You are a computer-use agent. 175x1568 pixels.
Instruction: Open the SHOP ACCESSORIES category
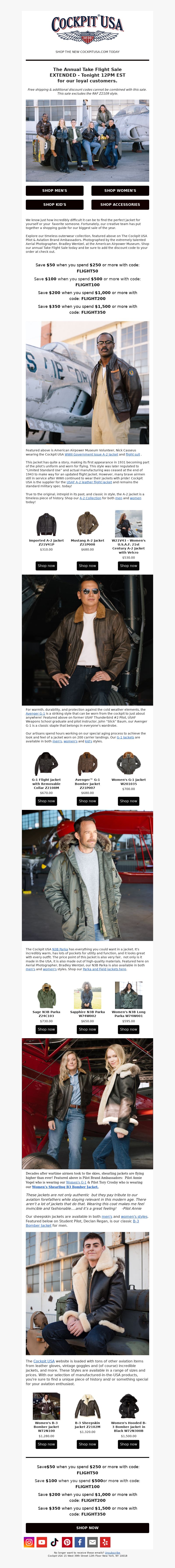click(120, 204)
